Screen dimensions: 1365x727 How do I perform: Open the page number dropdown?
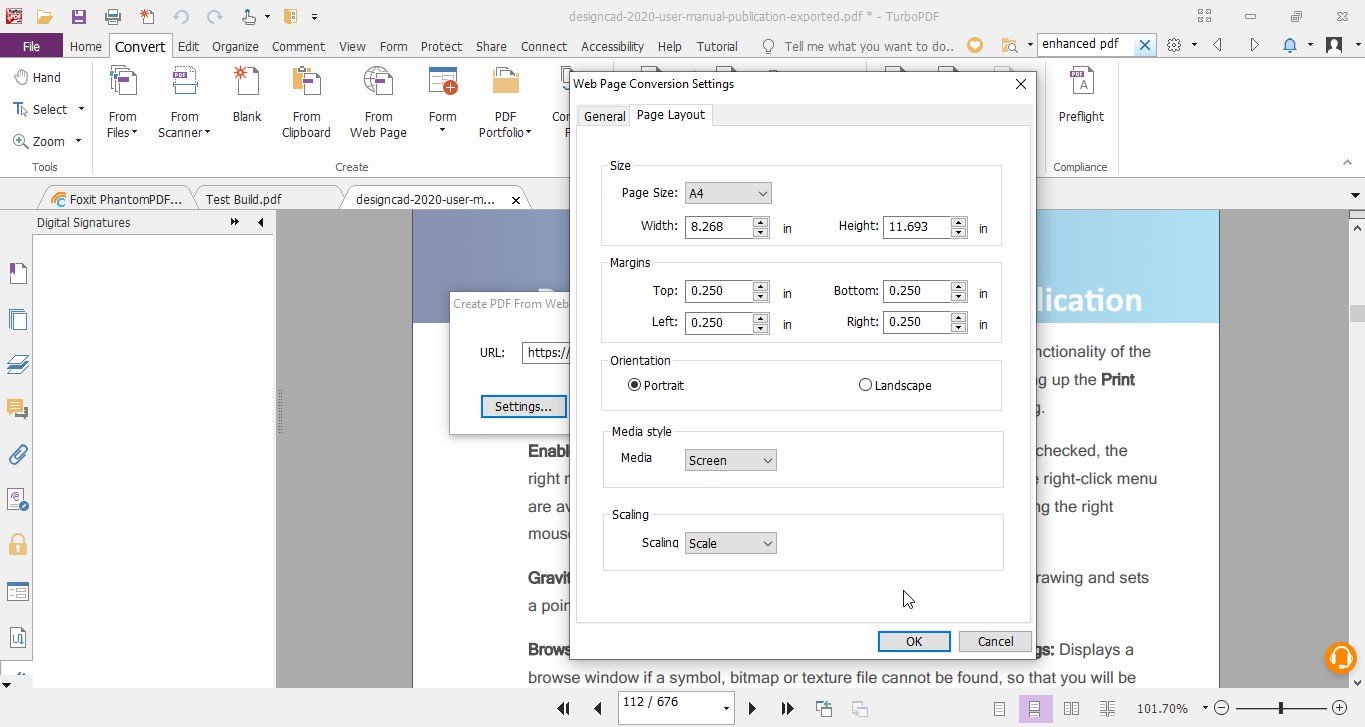727,708
